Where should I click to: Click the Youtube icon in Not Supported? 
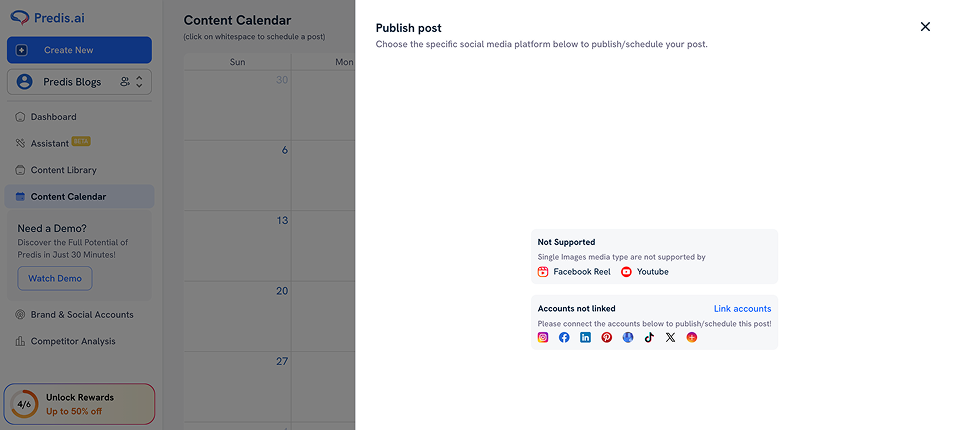626,272
